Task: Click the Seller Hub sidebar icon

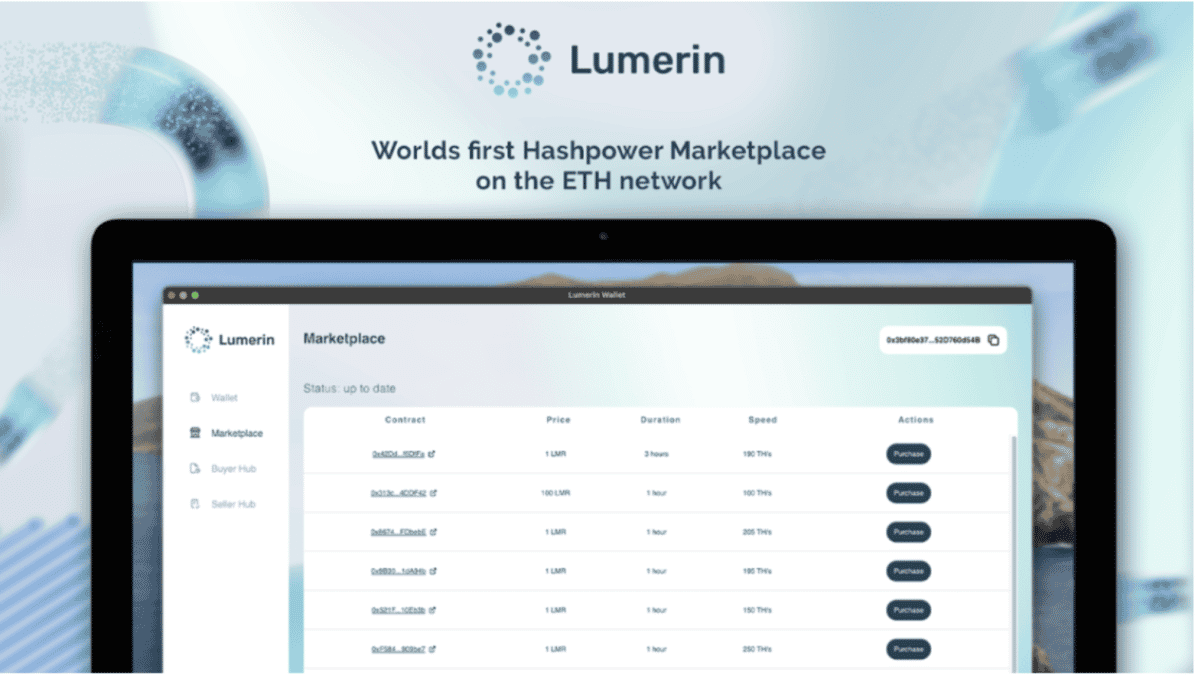Action: (193, 503)
